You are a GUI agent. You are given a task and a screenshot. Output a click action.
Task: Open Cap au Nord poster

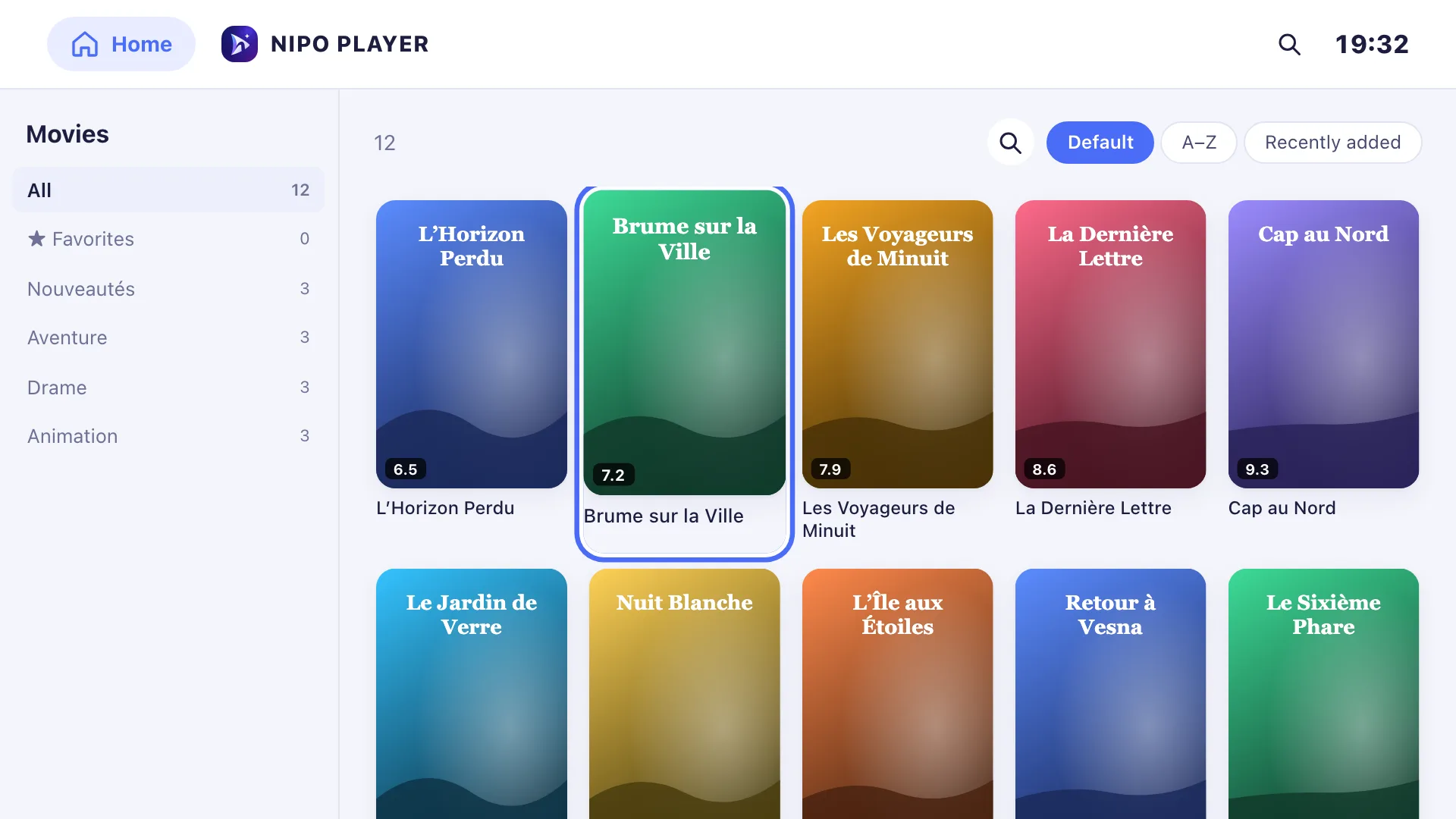pos(1323,344)
